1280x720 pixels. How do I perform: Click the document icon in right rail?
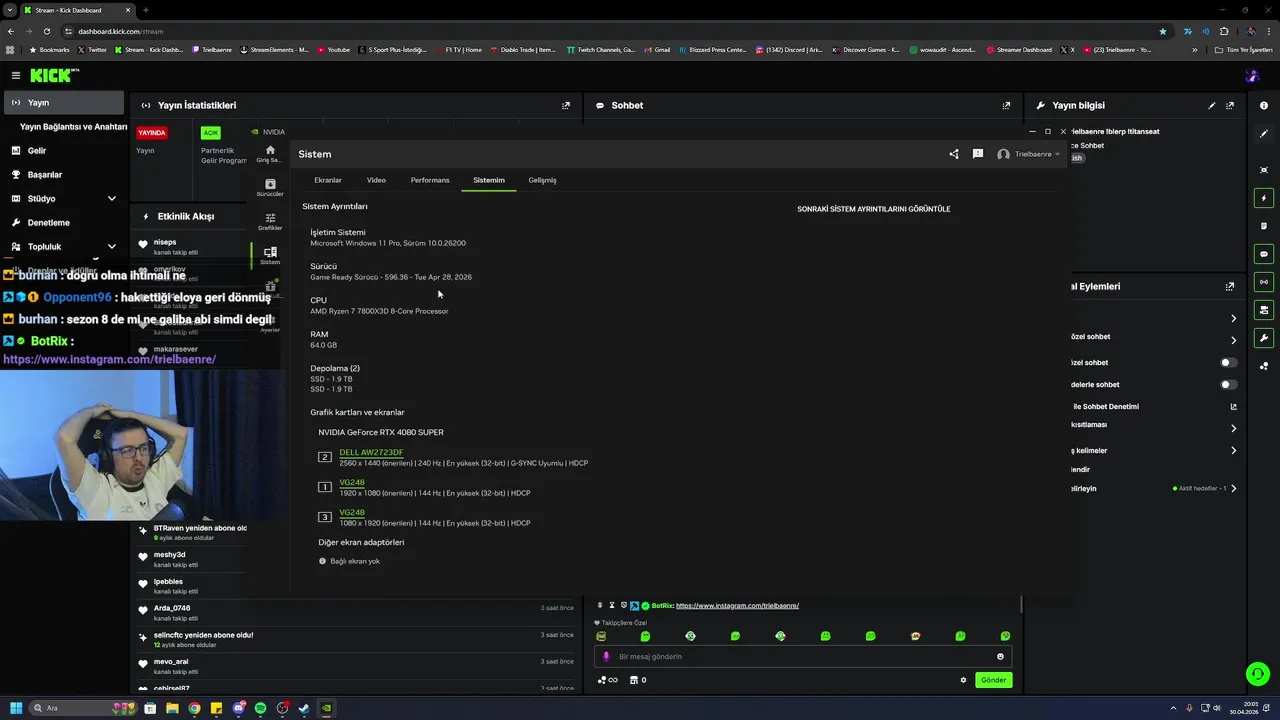(x=1264, y=226)
